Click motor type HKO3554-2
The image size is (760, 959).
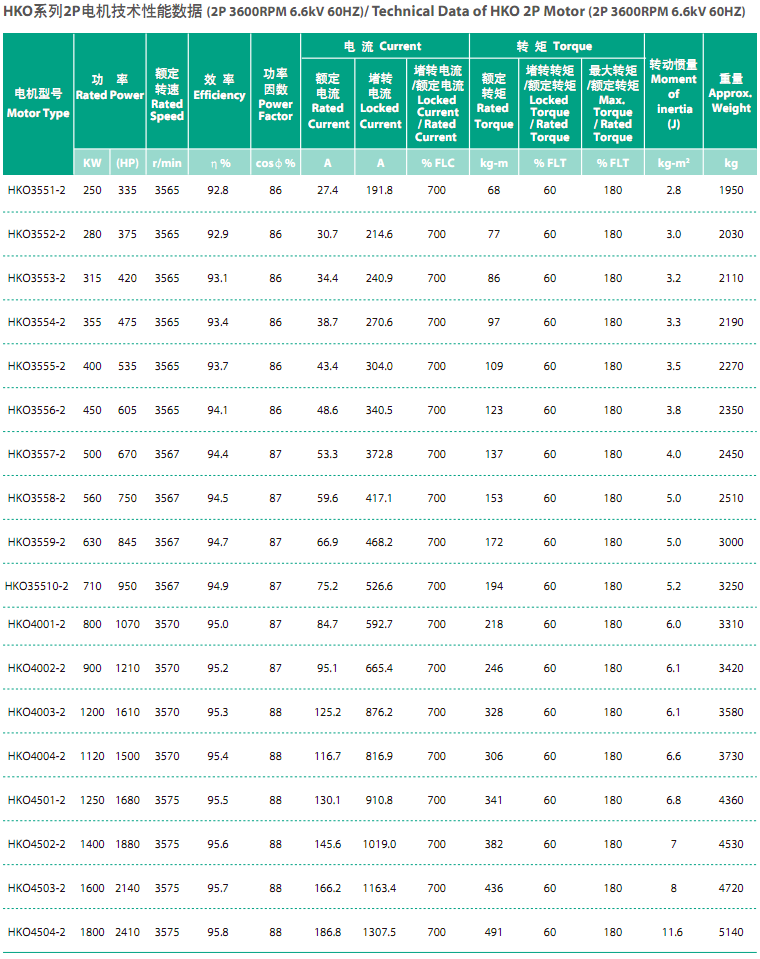(37, 322)
